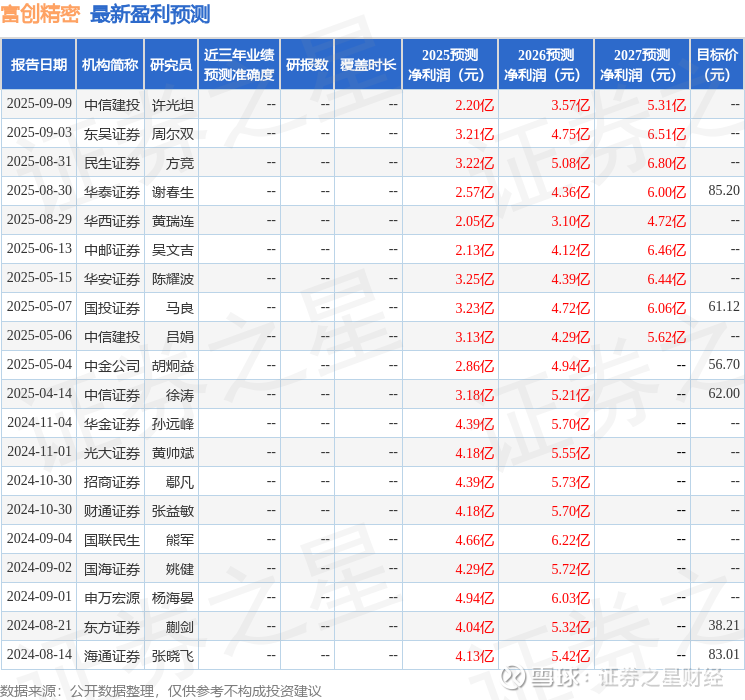The image size is (745, 700).
Task: Click the 2027预测净利润 header
Action: click(x=642, y=65)
